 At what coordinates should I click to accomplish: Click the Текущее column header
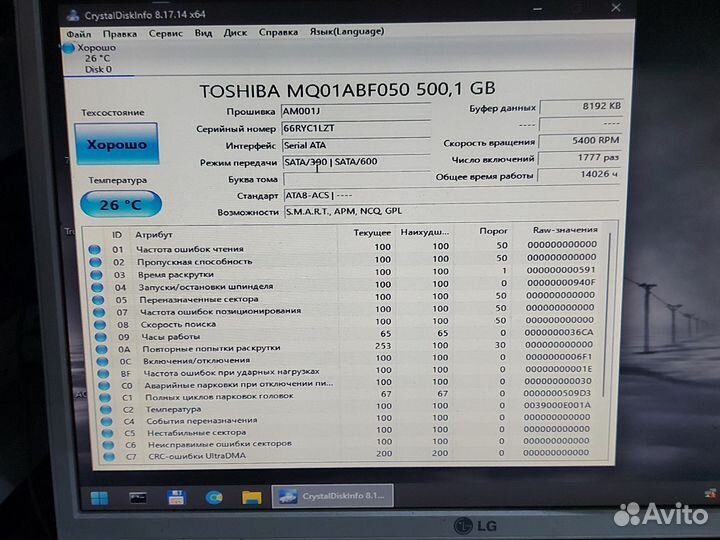[372, 233]
